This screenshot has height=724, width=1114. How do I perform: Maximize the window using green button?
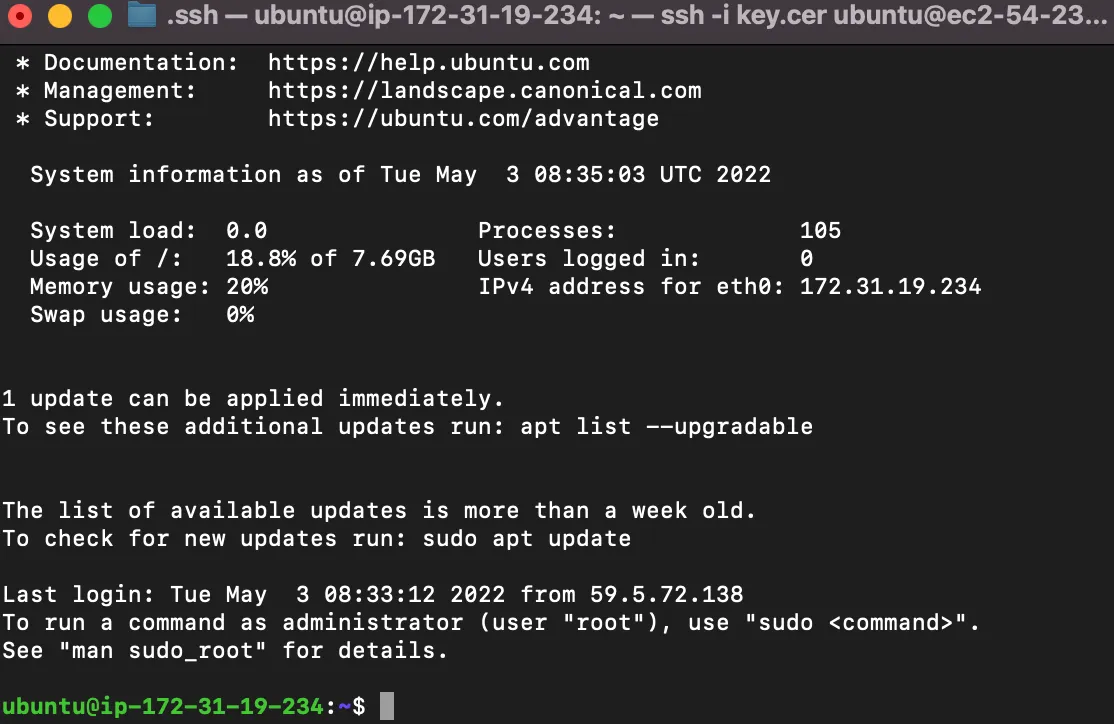coord(99,15)
